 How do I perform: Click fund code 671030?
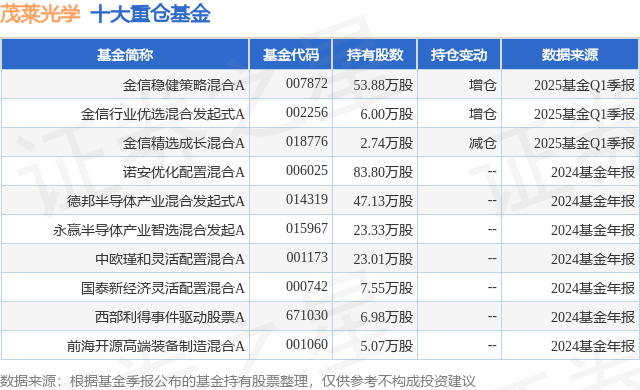click(x=307, y=315)
